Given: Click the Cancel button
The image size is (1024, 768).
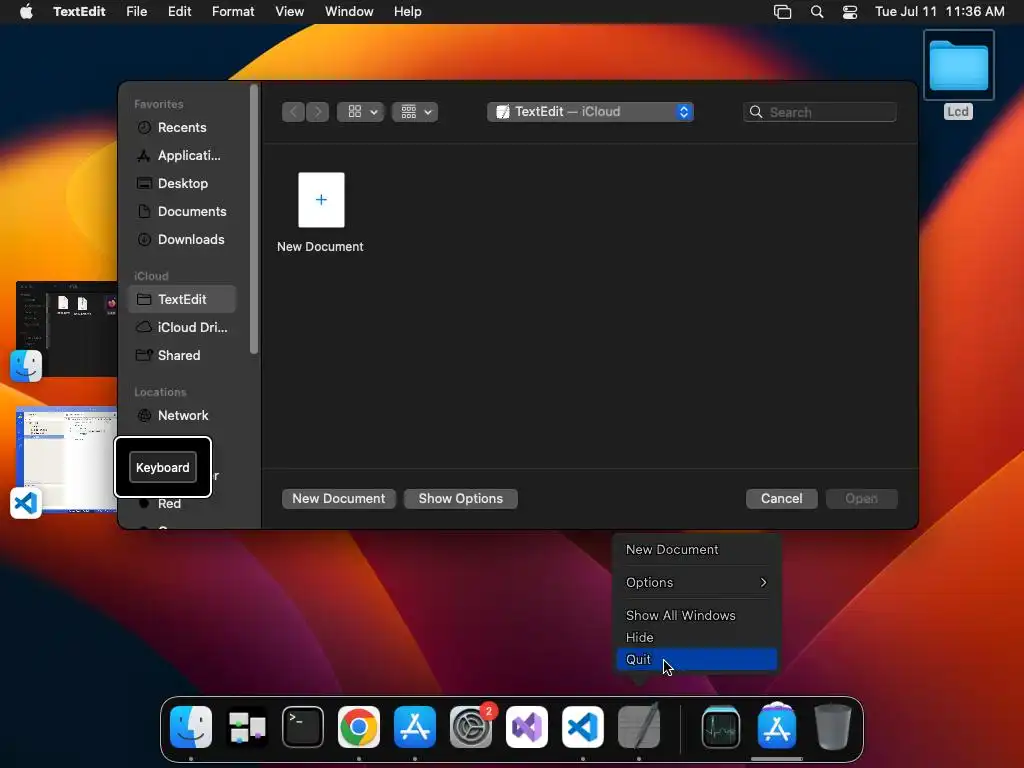Looking at the screenshot, I should (781, 498).
